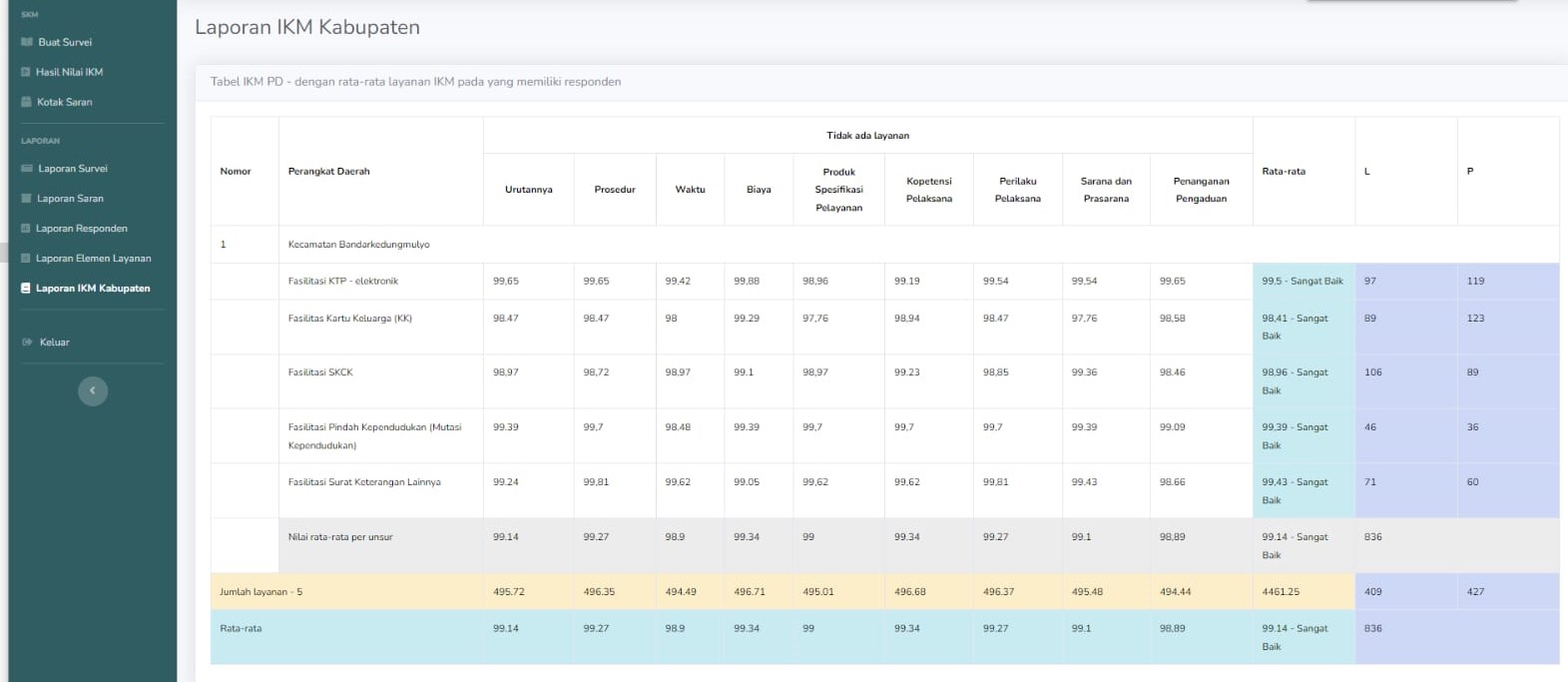Click the Rata-rata column header
The width and height of the screenshot is (1568, 682).
1284,172
